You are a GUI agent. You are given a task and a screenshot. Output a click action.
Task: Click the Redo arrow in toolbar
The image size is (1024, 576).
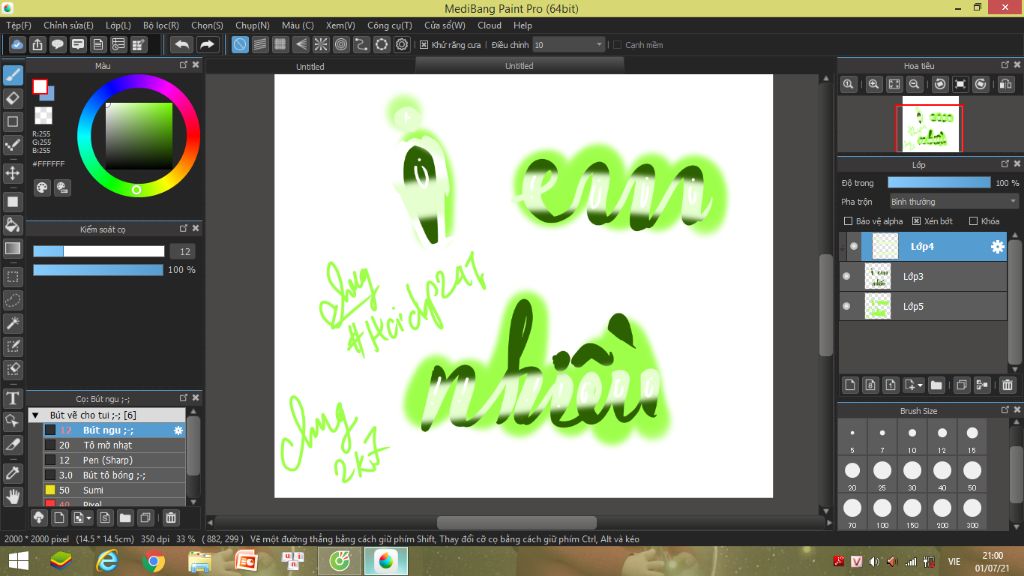click(206, 44)
